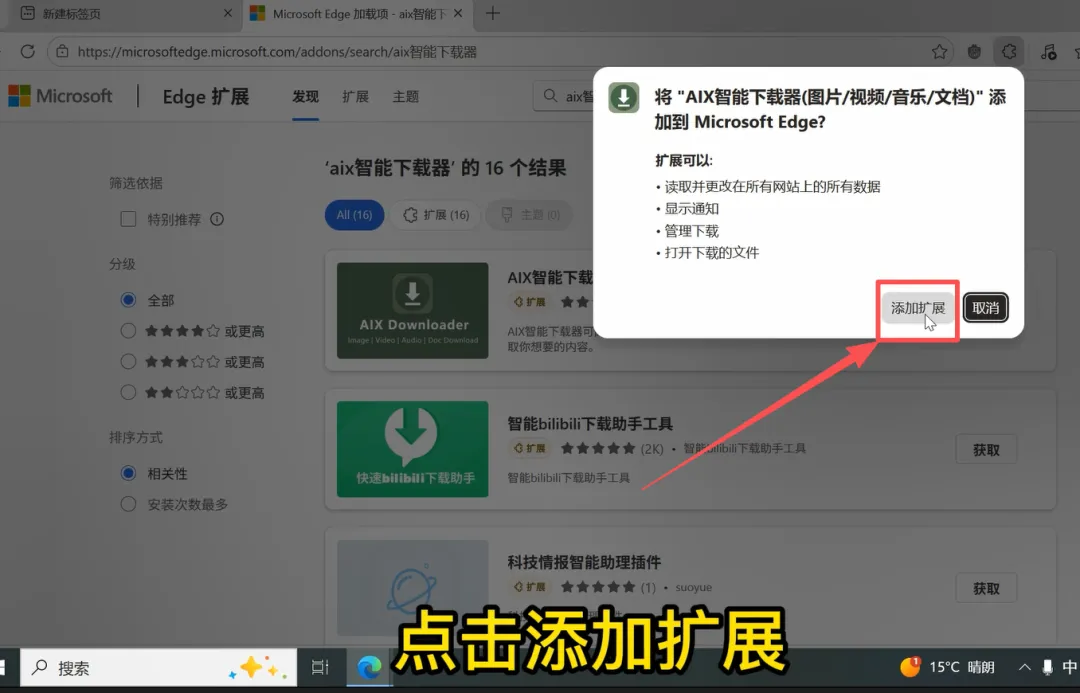Click the microphone tray icon
The image size is (1080, 693).
[x=1047, y=667]
